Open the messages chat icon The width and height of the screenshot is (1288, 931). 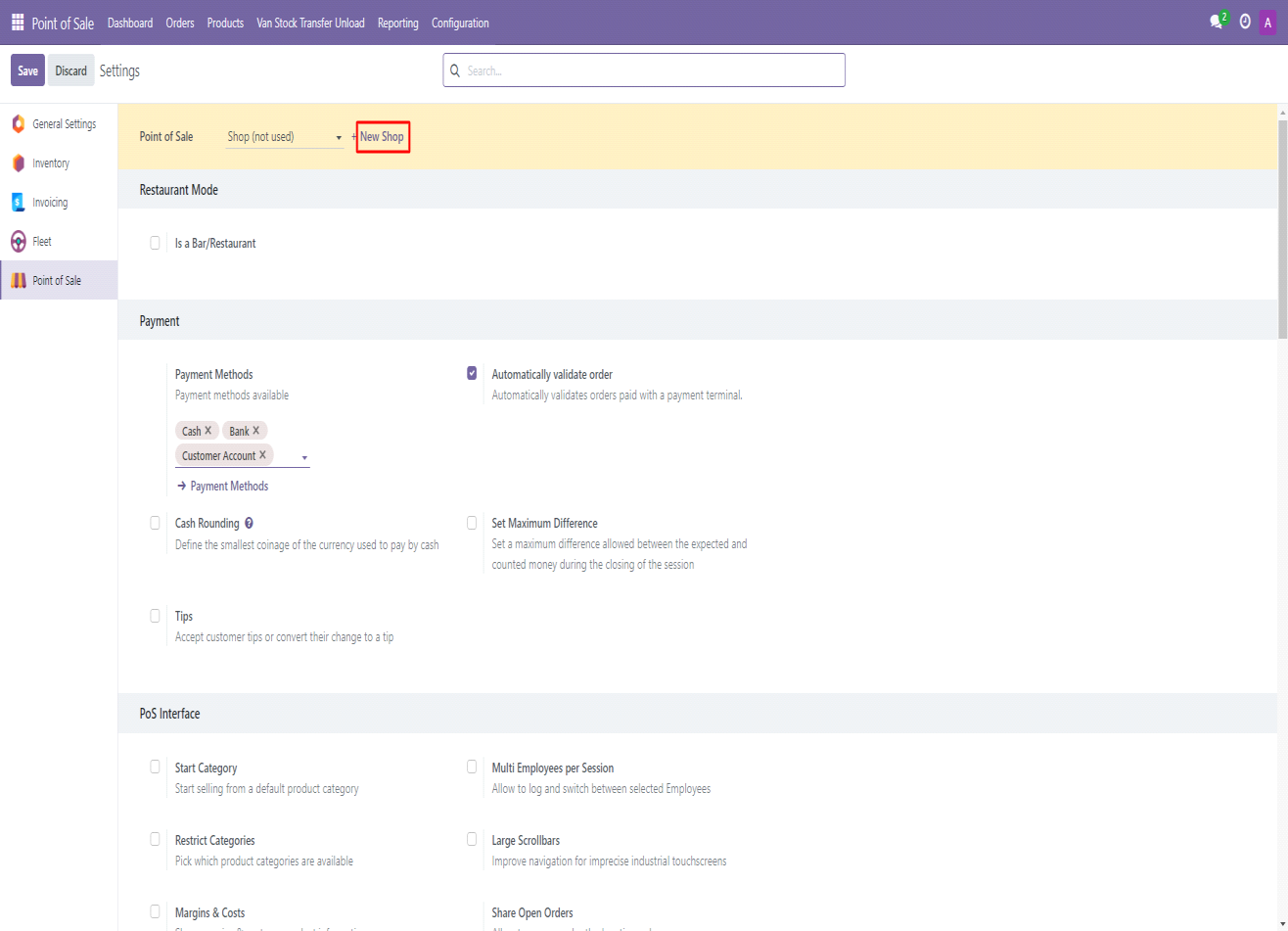1217,22
